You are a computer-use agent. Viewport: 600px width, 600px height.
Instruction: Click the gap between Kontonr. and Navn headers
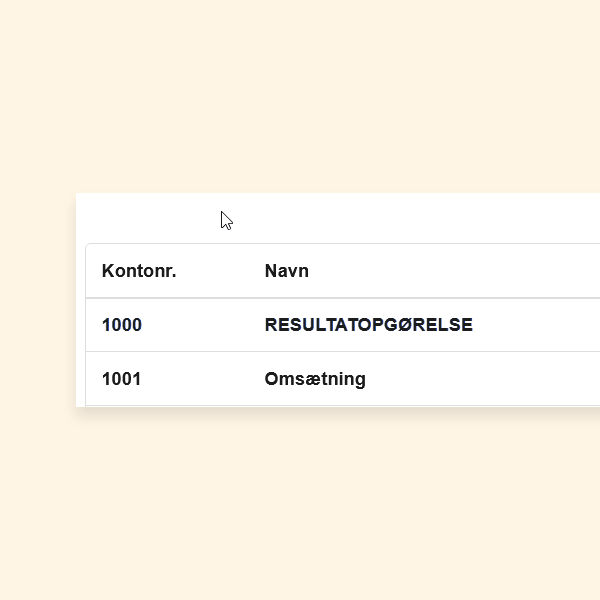coord(220,271)
